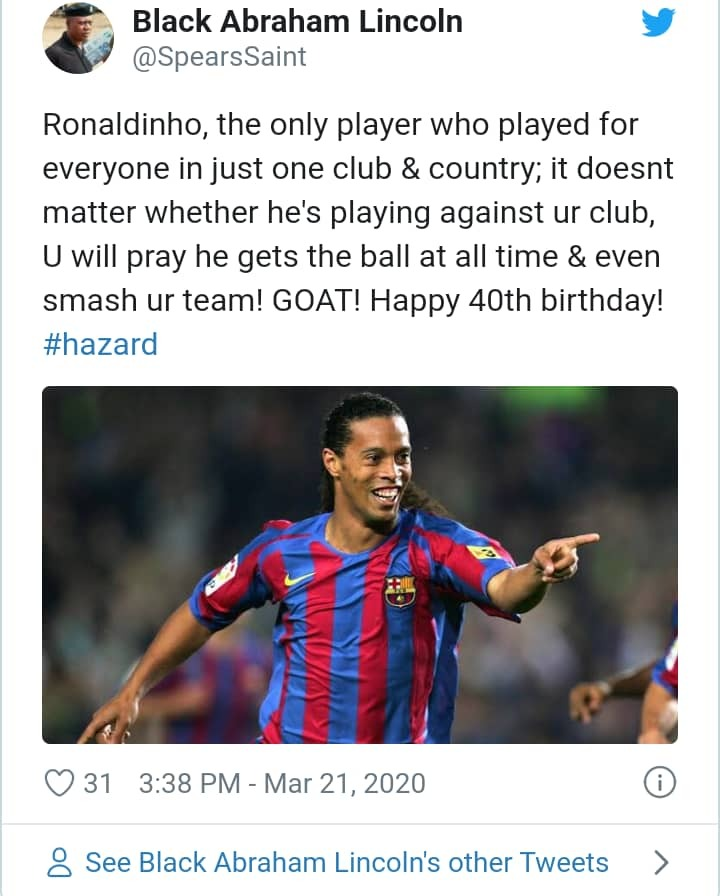Screen dimensions: 720x896
Task: Click the Black Abraham Lincoln display name
Action: tap(297, 22)
